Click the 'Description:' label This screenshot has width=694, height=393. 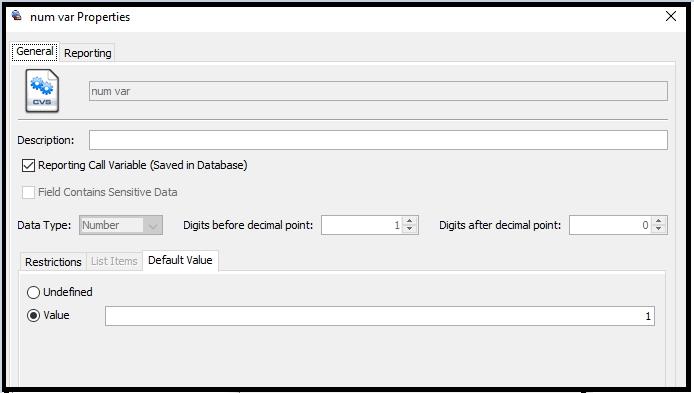coord(46,140)
